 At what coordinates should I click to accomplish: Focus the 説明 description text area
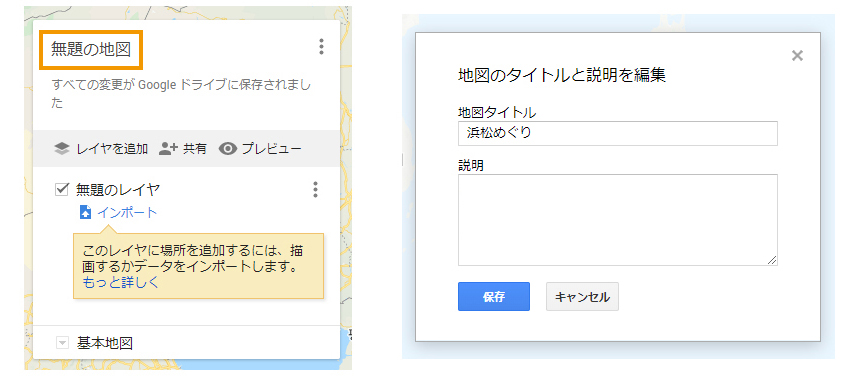618,220
